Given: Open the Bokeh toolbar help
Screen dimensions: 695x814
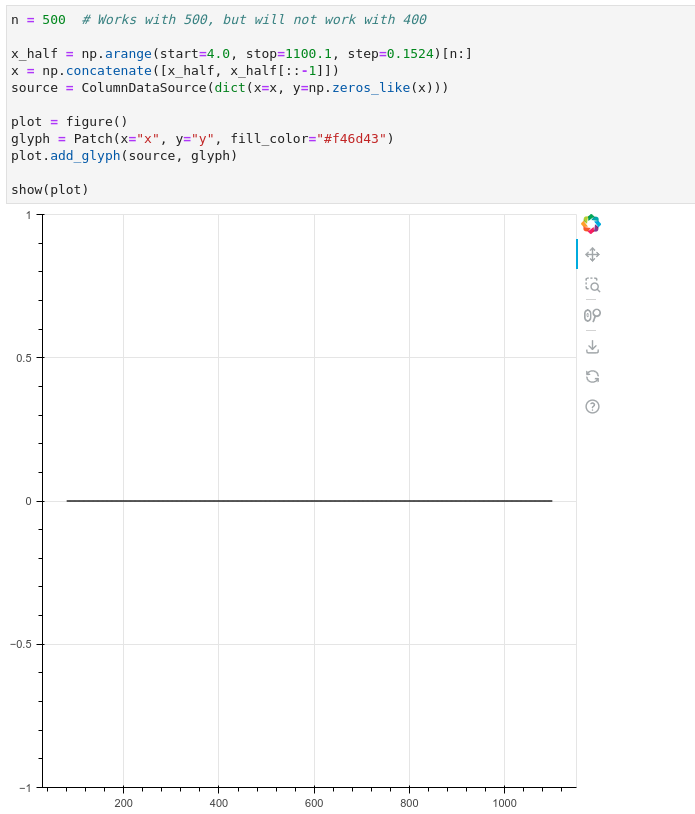Looking at the screenshot, I should pos(592,406).
